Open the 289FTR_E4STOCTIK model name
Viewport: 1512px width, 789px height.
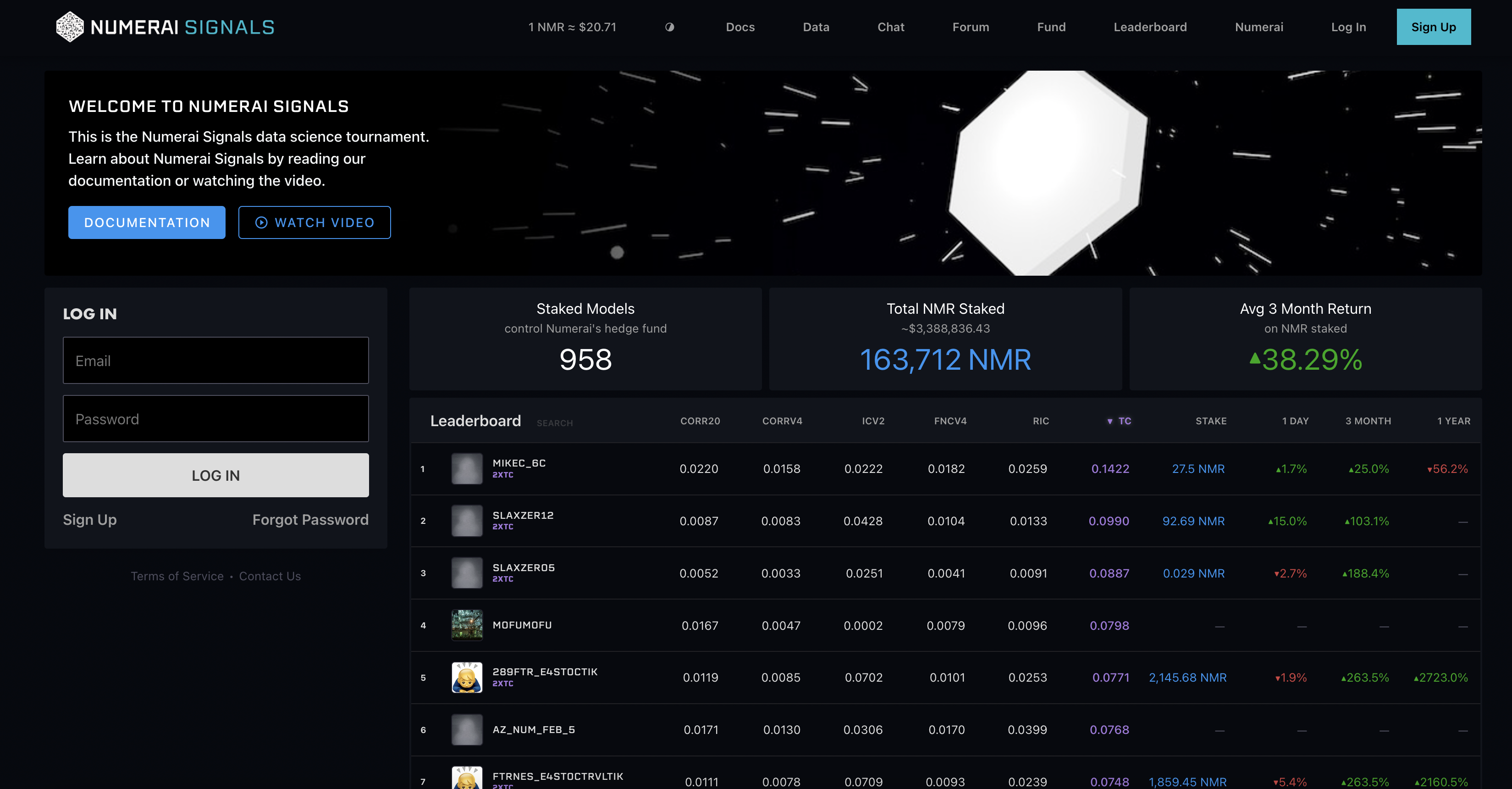pyautogui.click(x=545, y=672)
